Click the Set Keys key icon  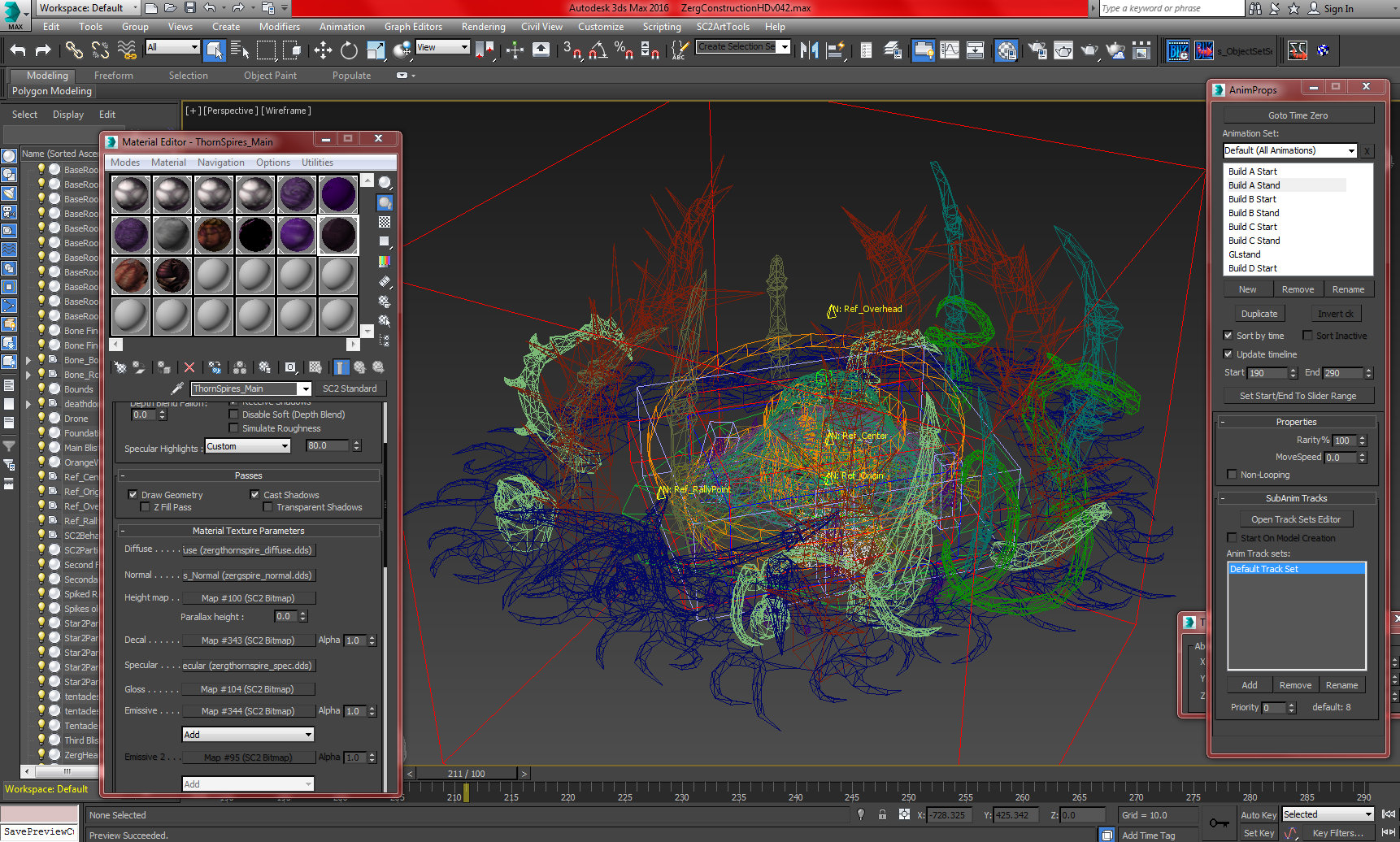pyautogui.click(x=1220, y=823)
